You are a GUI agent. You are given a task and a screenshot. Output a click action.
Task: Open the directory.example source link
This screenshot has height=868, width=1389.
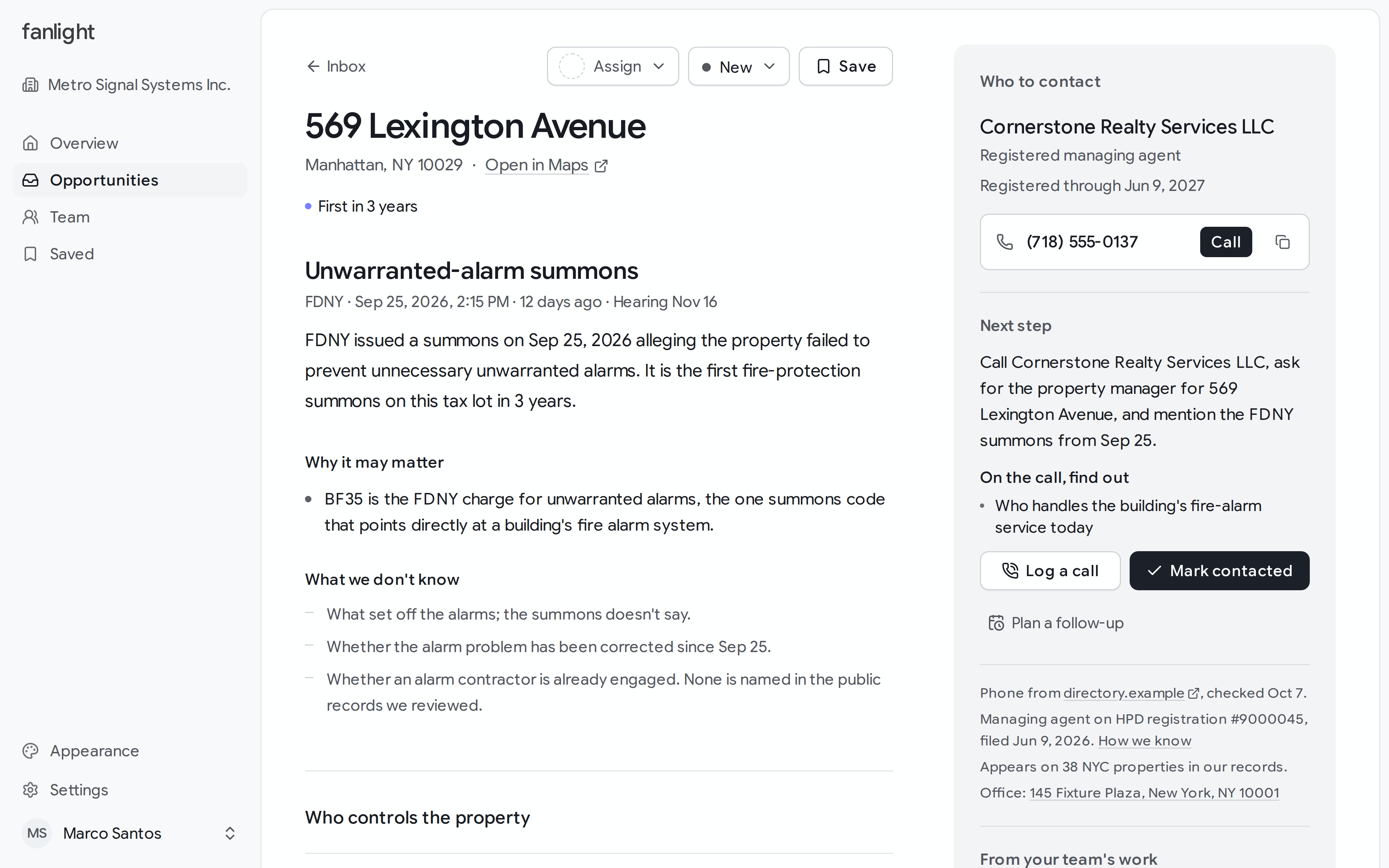pos(1124,693)
